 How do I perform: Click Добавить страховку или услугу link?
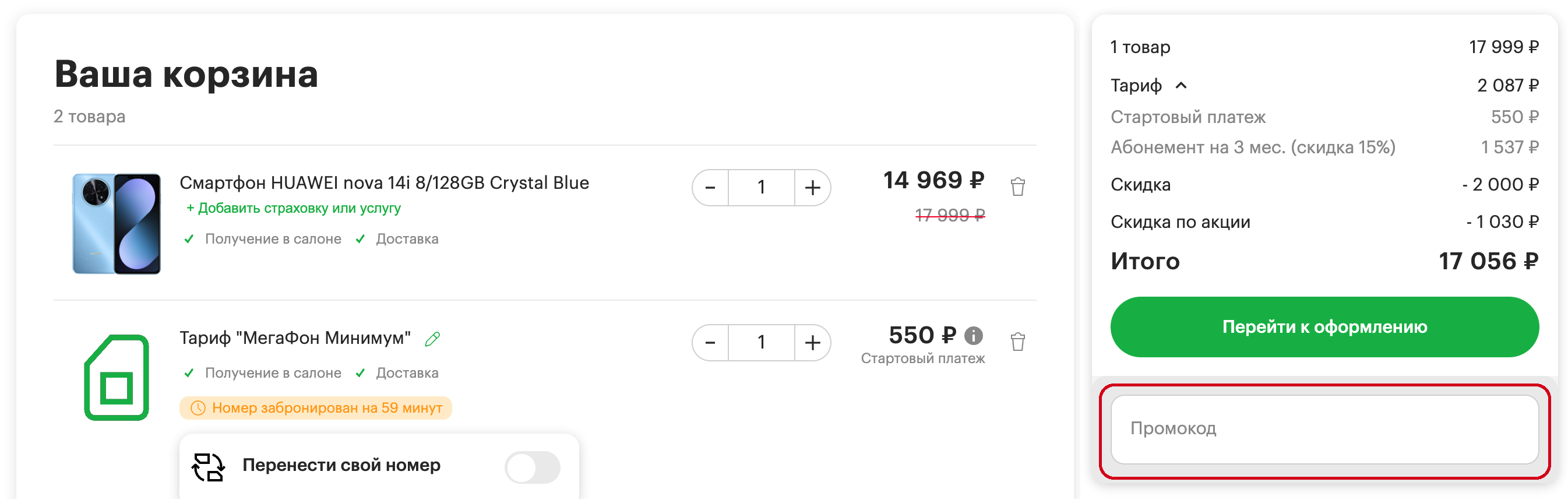294,208
